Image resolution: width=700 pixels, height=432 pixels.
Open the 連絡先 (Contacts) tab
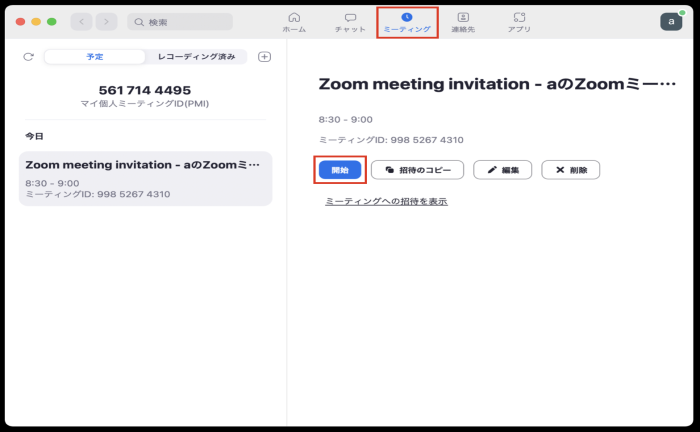tap(463, 22)
